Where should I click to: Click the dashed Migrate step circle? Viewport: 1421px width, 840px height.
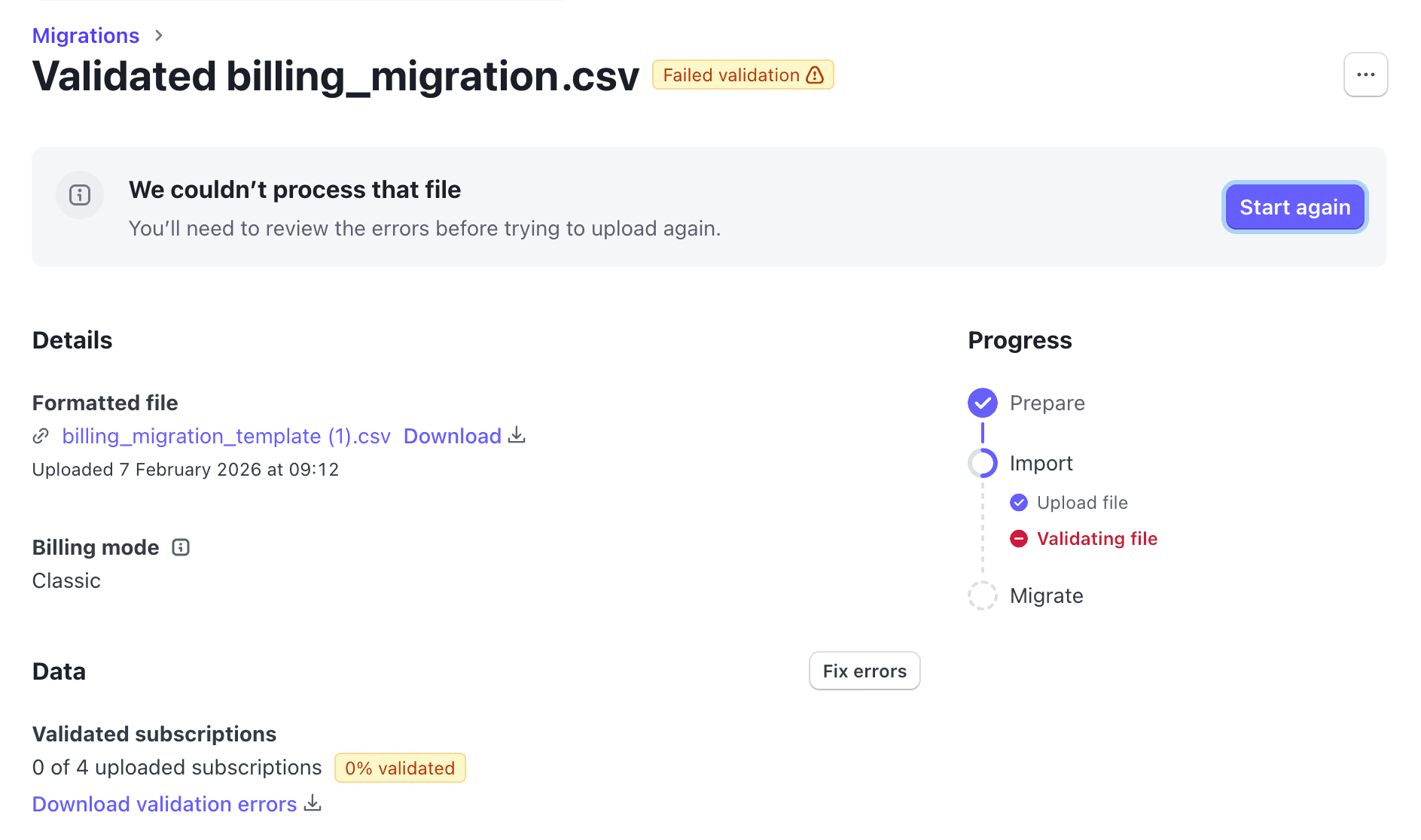(x=982, y=595)
